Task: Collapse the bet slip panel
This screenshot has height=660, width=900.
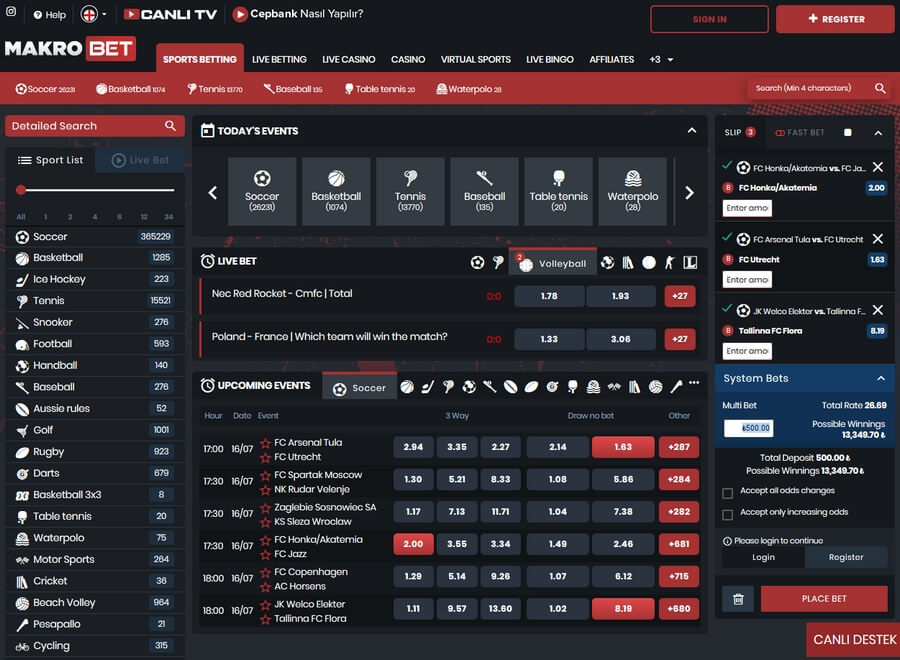Action: 878,133
